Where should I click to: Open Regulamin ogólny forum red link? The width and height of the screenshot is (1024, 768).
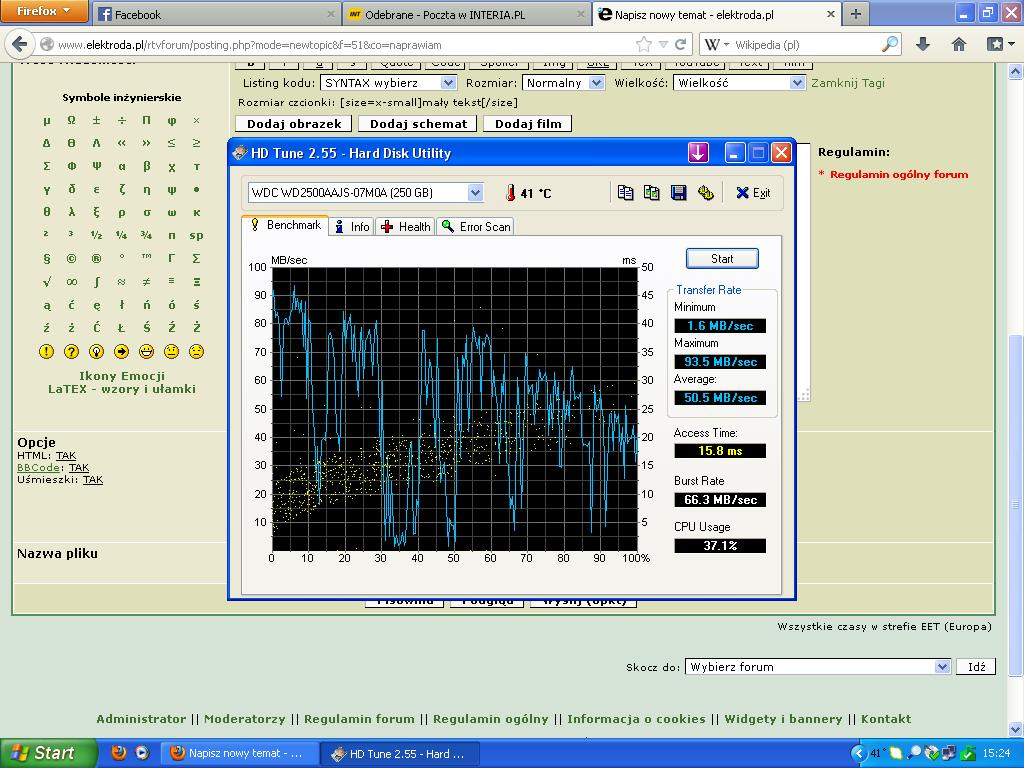point(899,174)
